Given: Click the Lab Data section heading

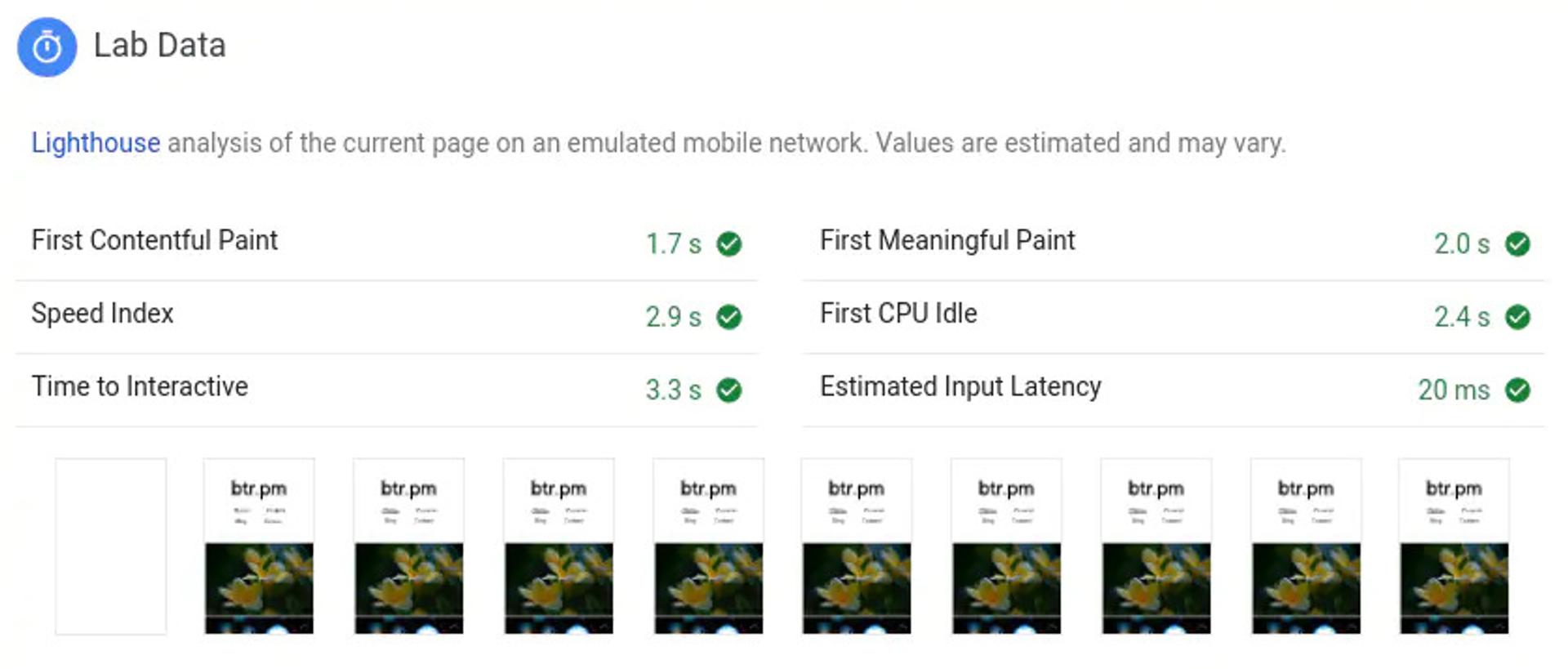Looking at the screenshot, I should (x=159, y=46).
